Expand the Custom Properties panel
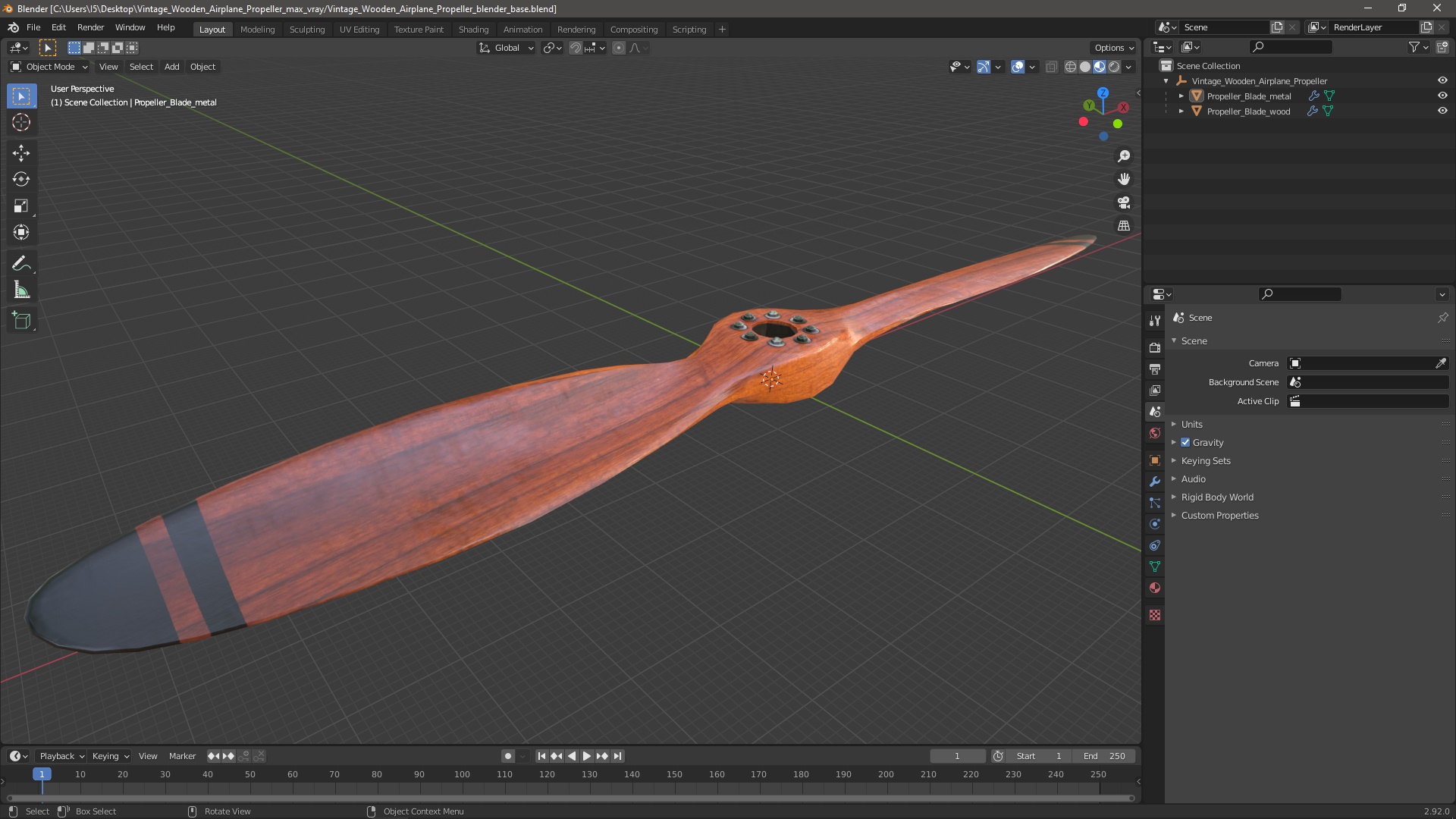The image size is (1456, 819). coord(1219,515)
